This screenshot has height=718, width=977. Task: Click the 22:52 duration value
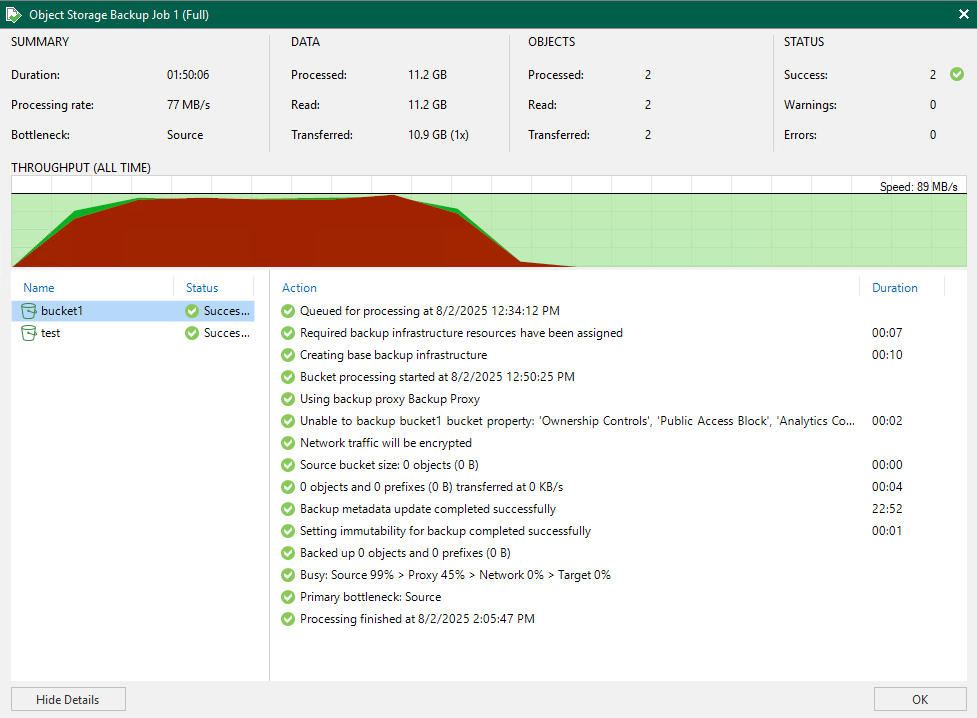pos(887,509)
